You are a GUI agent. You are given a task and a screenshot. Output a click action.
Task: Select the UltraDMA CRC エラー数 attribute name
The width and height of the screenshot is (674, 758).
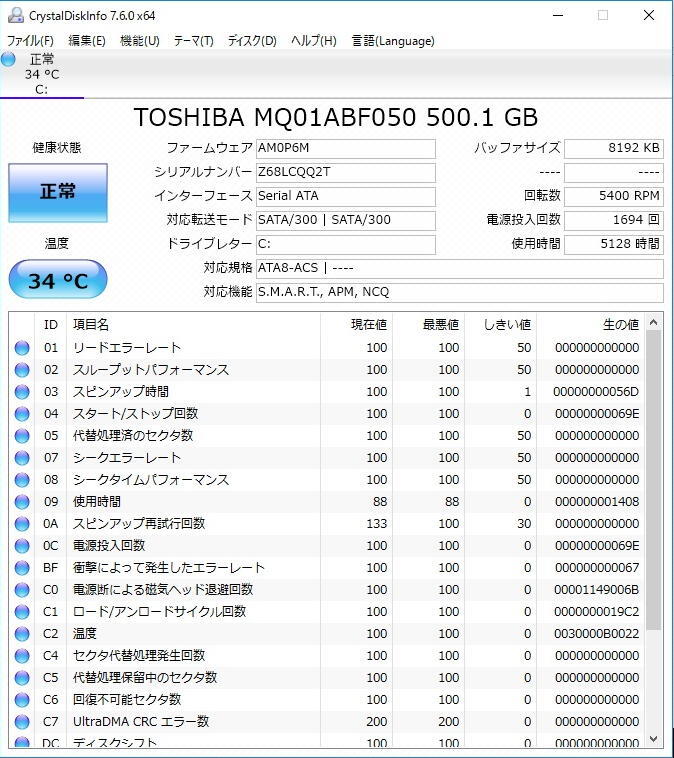tap(141, 722)
